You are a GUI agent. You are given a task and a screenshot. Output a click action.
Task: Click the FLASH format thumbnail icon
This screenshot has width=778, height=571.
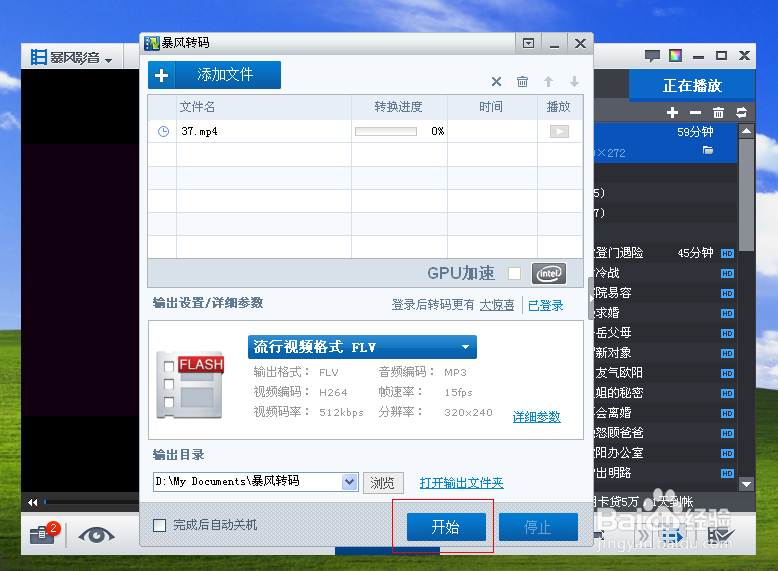click(x=190, y=385)
